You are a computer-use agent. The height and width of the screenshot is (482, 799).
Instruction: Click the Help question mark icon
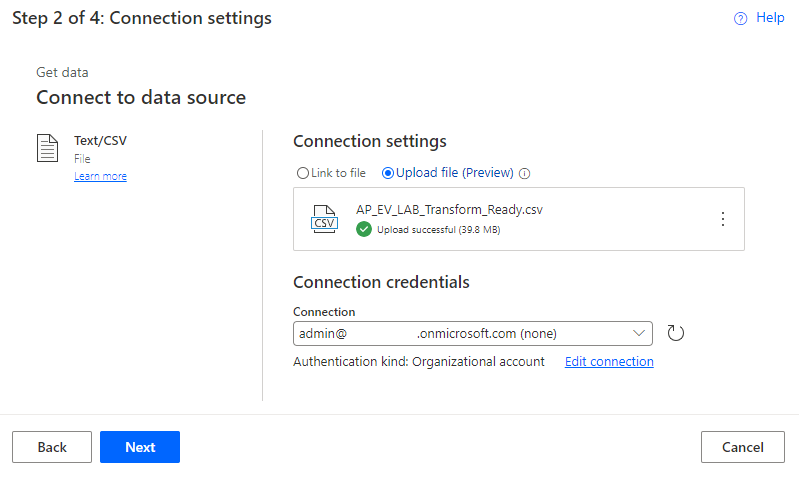[x=741, y=18]
